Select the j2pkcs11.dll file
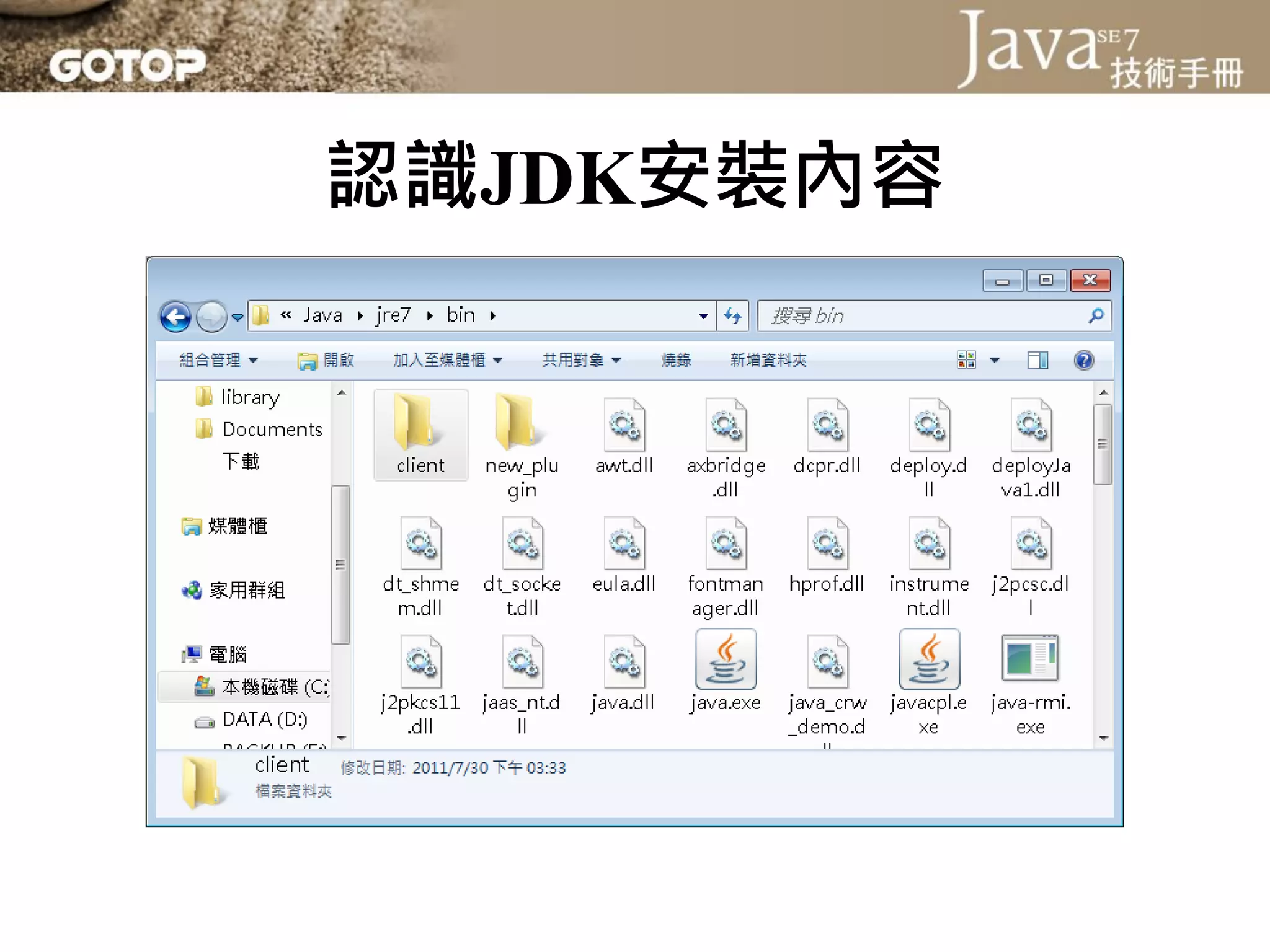Viewport: 1270px width, 952px height. click(x=420, y=684)
